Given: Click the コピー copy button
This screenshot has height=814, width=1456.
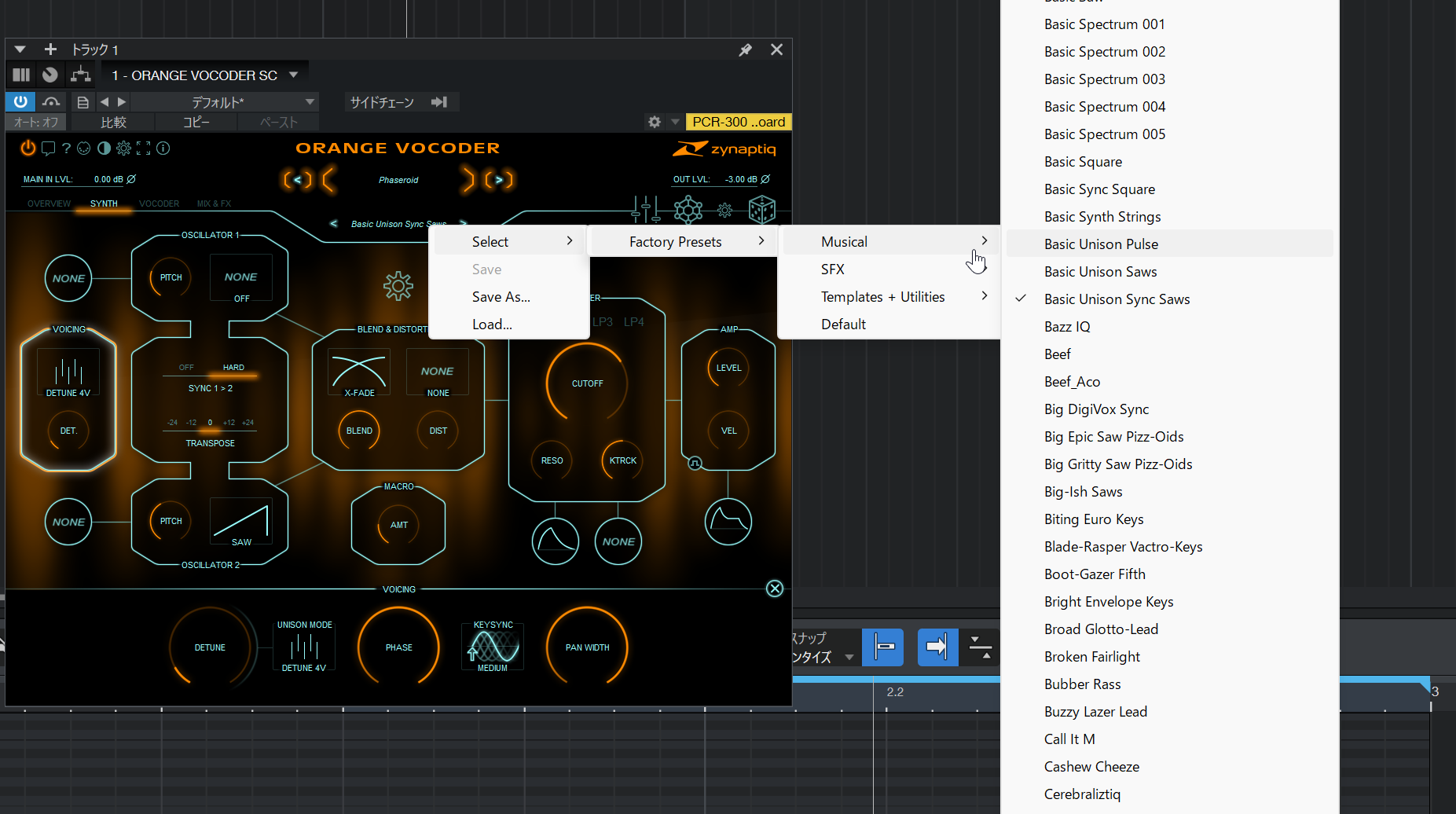Looking at the screenshot, I should click(196, 123).
